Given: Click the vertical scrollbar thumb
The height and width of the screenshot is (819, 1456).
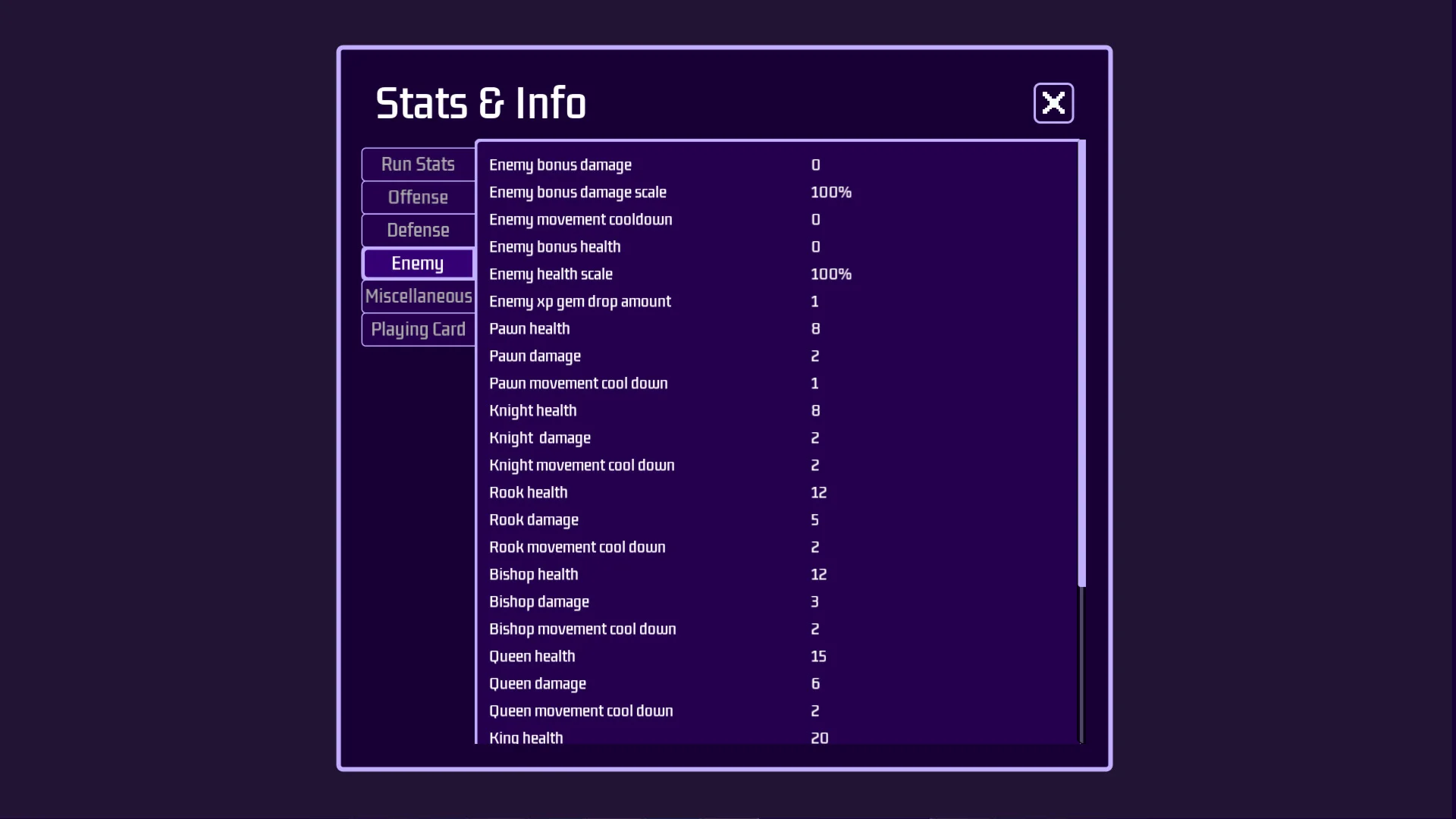Looking at the screenshot, I should 1081,362.
